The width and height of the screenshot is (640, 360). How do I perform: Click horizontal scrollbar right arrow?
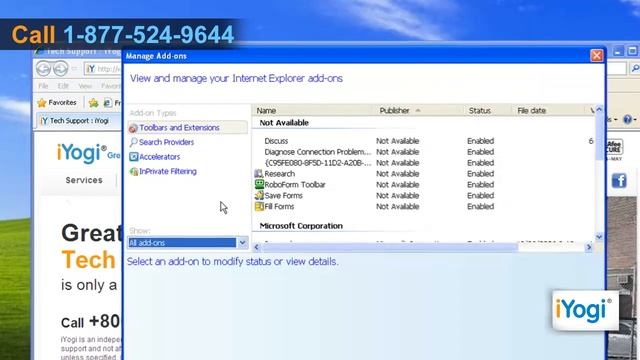coord(589,247)
